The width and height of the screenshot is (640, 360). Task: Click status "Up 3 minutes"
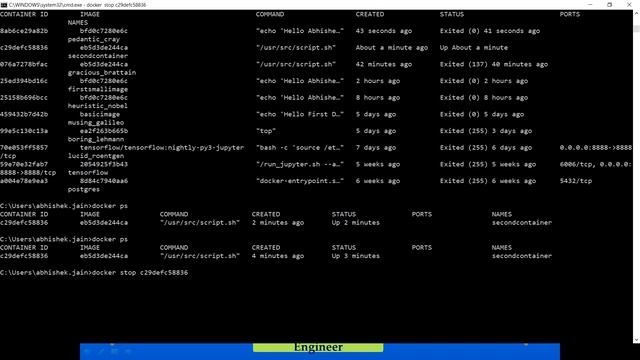click(x=356, y=256)
